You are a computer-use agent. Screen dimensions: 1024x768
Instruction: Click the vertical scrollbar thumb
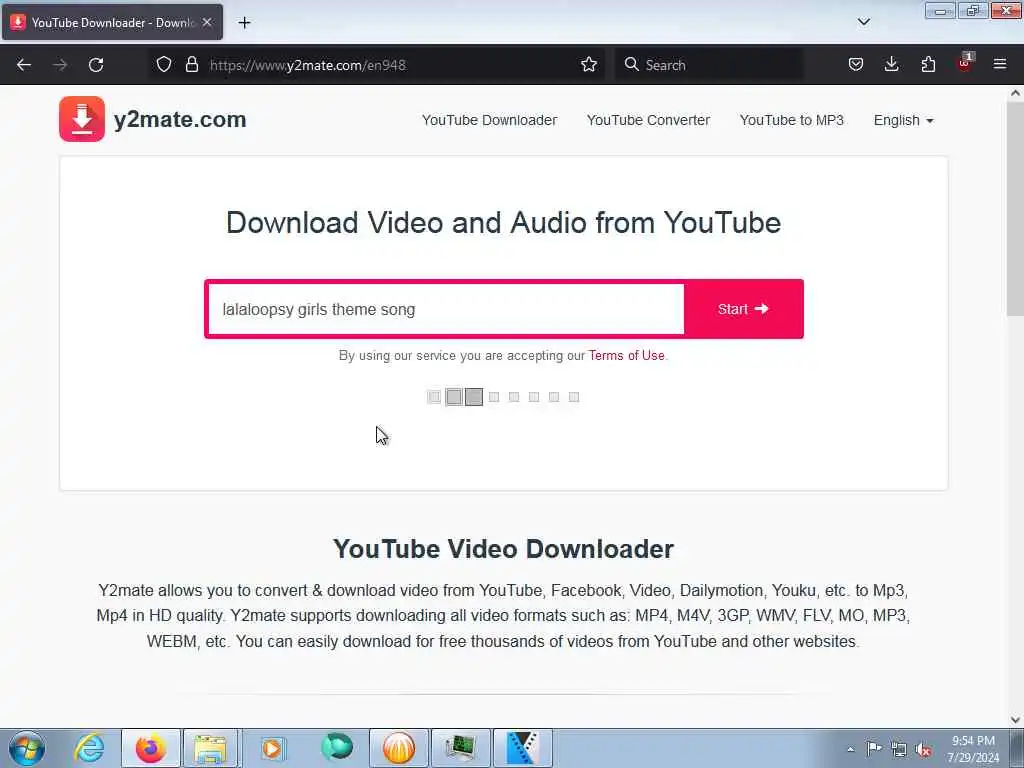click(1016, 209)
